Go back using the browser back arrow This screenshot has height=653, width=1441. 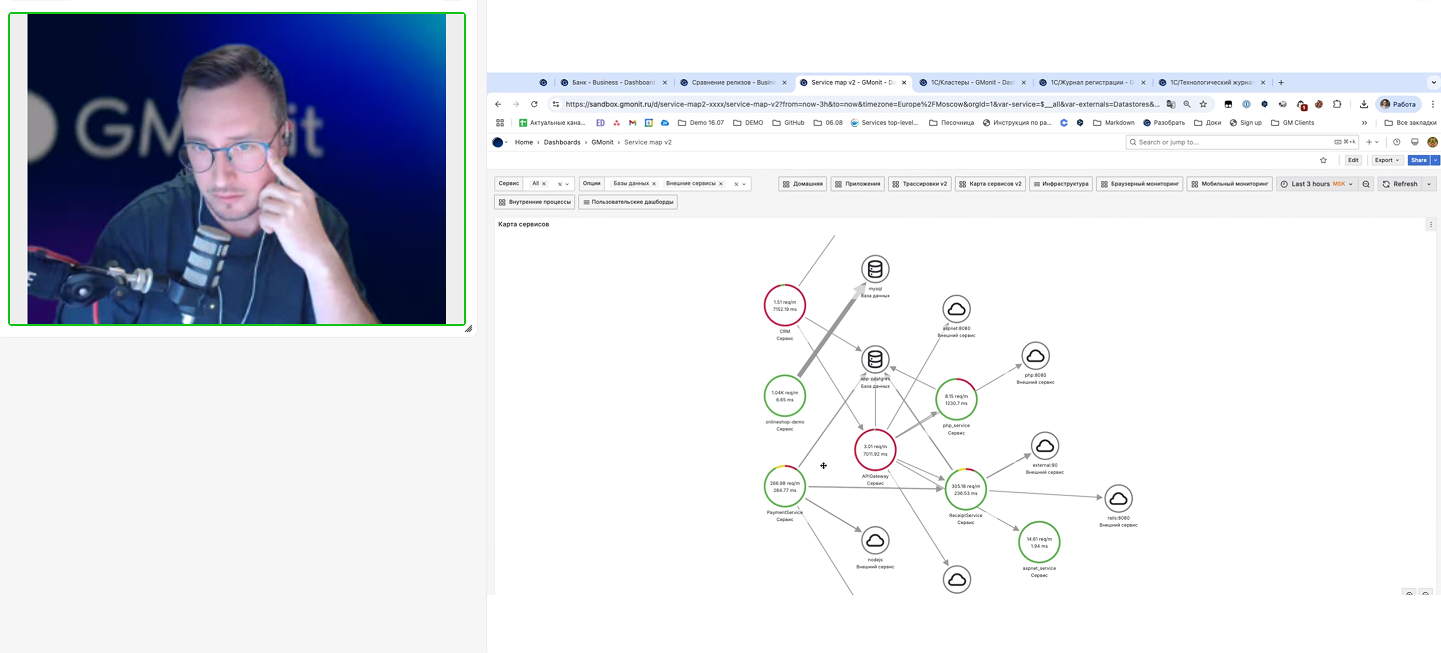click(498, 104)
